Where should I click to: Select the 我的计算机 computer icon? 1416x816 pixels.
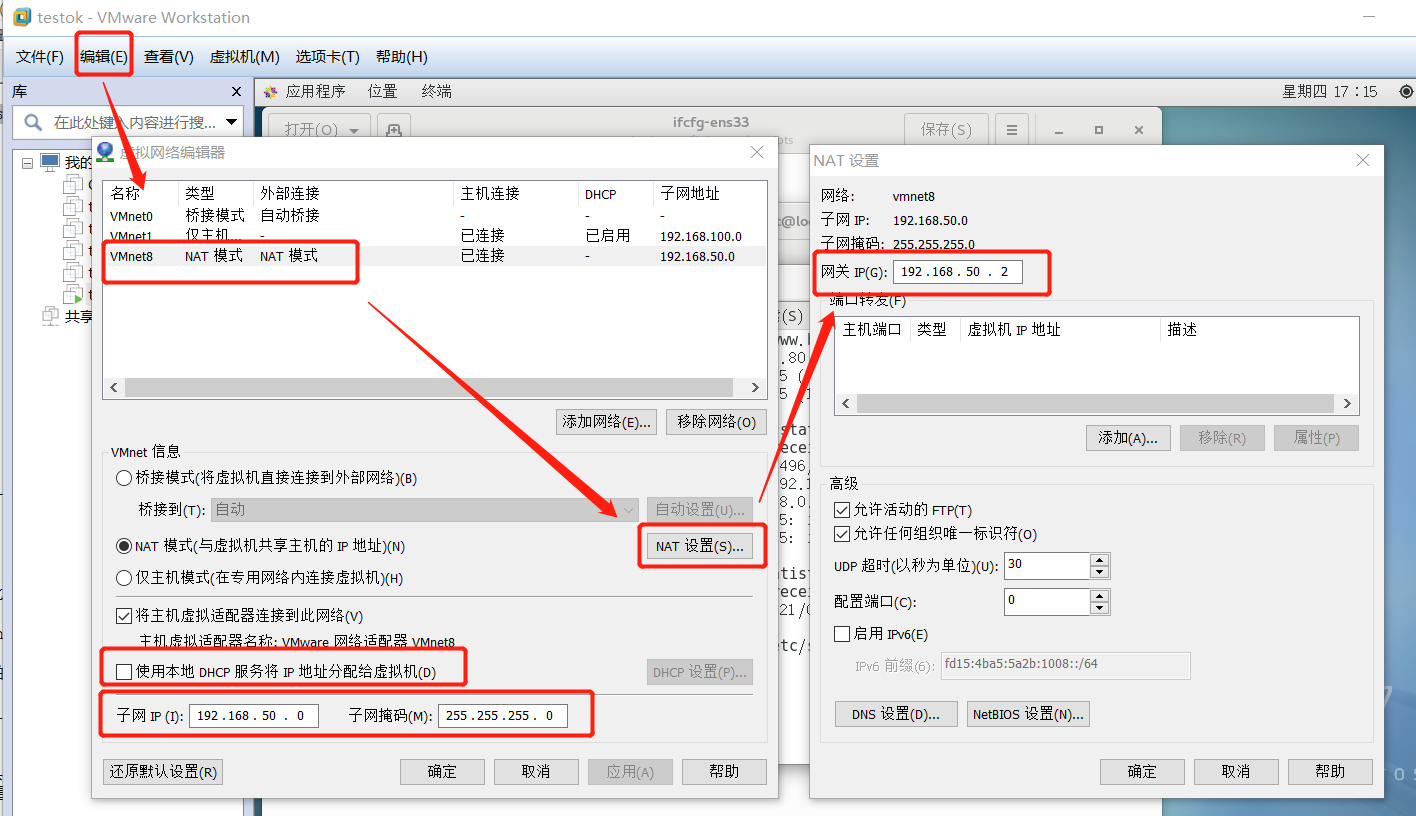coord(50,162)
